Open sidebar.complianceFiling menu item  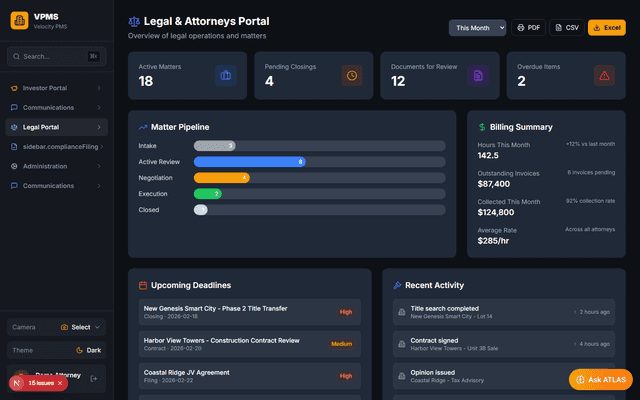(57, 147)
